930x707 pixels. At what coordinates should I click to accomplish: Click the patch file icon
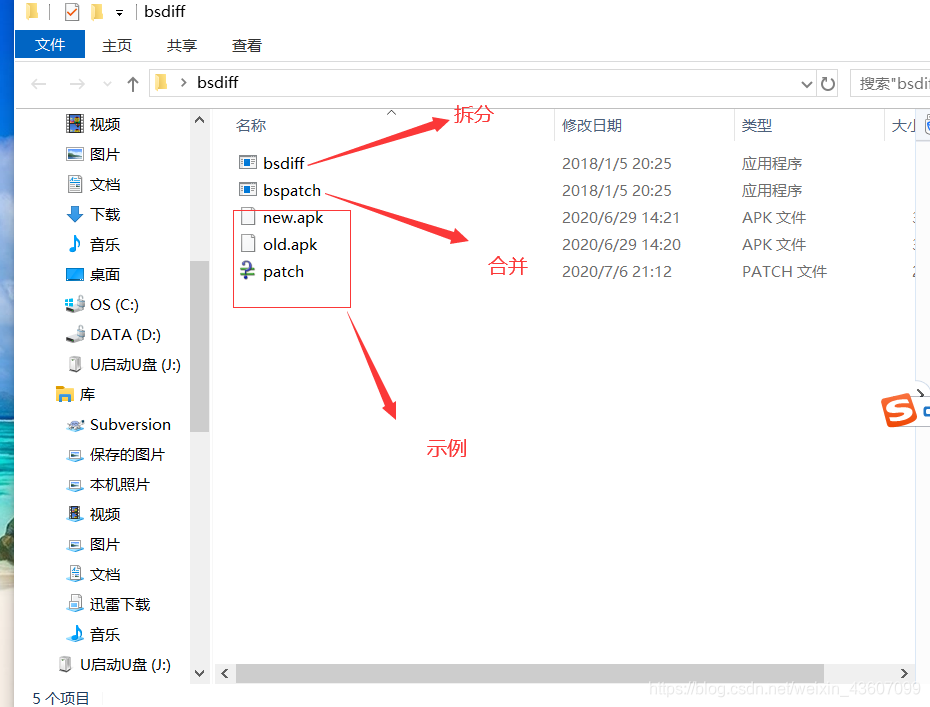247,271
